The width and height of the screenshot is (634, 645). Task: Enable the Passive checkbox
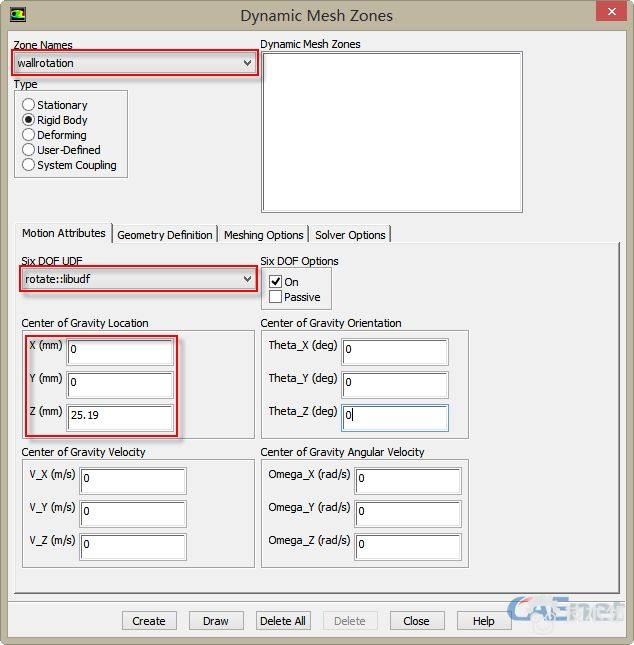pos(276,297)
